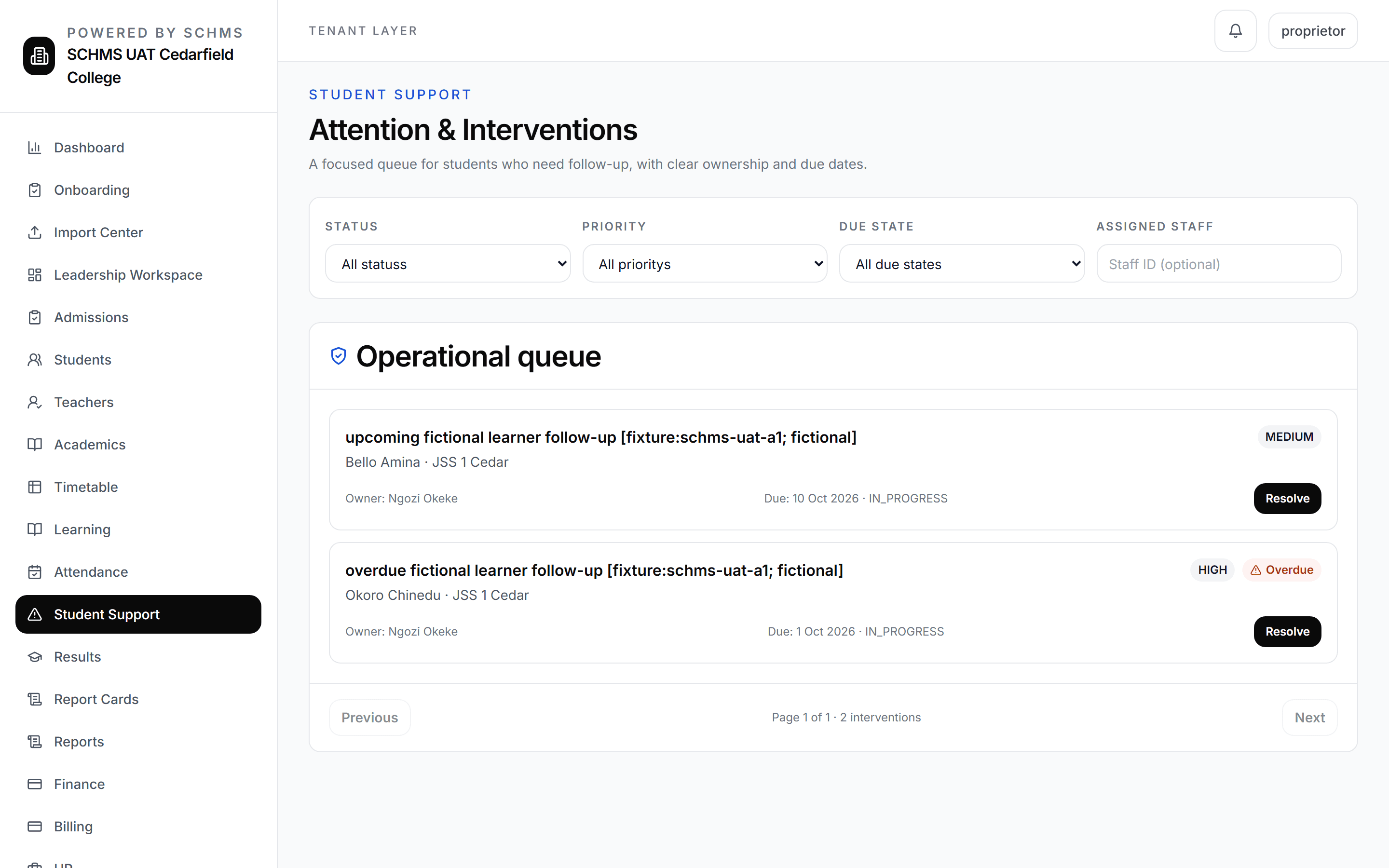Image resolution: width=1389 pixels, height=868 pixels.
Task: Open Results in the sidebar
Action: pyautogui.click(x=138, y=657)
